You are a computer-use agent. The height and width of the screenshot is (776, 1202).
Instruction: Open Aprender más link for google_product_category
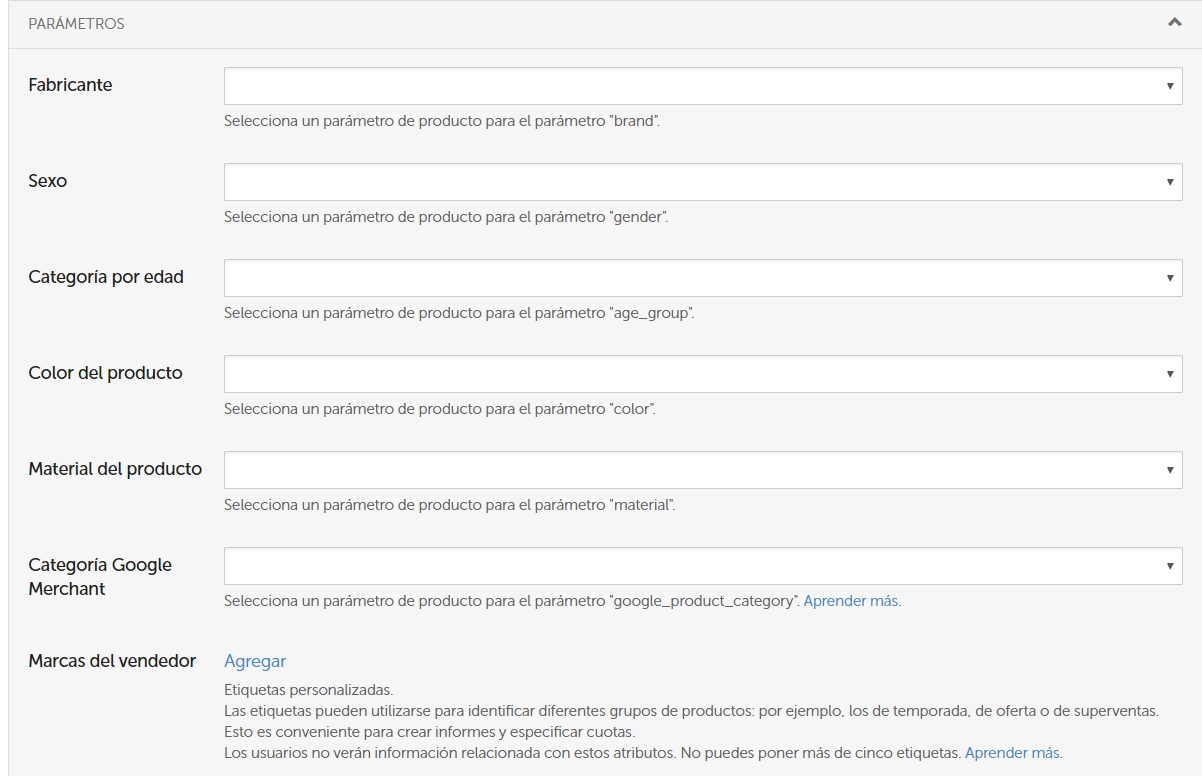850,602
